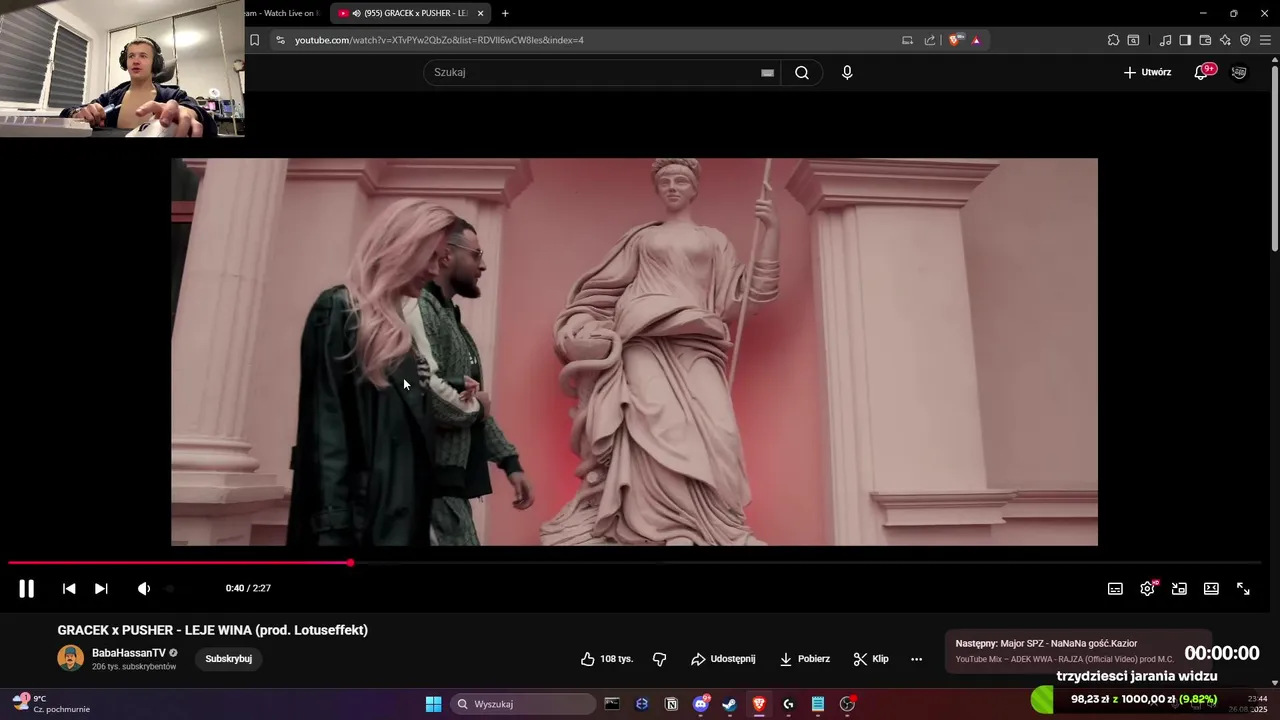Subscribe with Subskrybuj button
This screenshot has height=720, width=1280.
click(228, 659)
